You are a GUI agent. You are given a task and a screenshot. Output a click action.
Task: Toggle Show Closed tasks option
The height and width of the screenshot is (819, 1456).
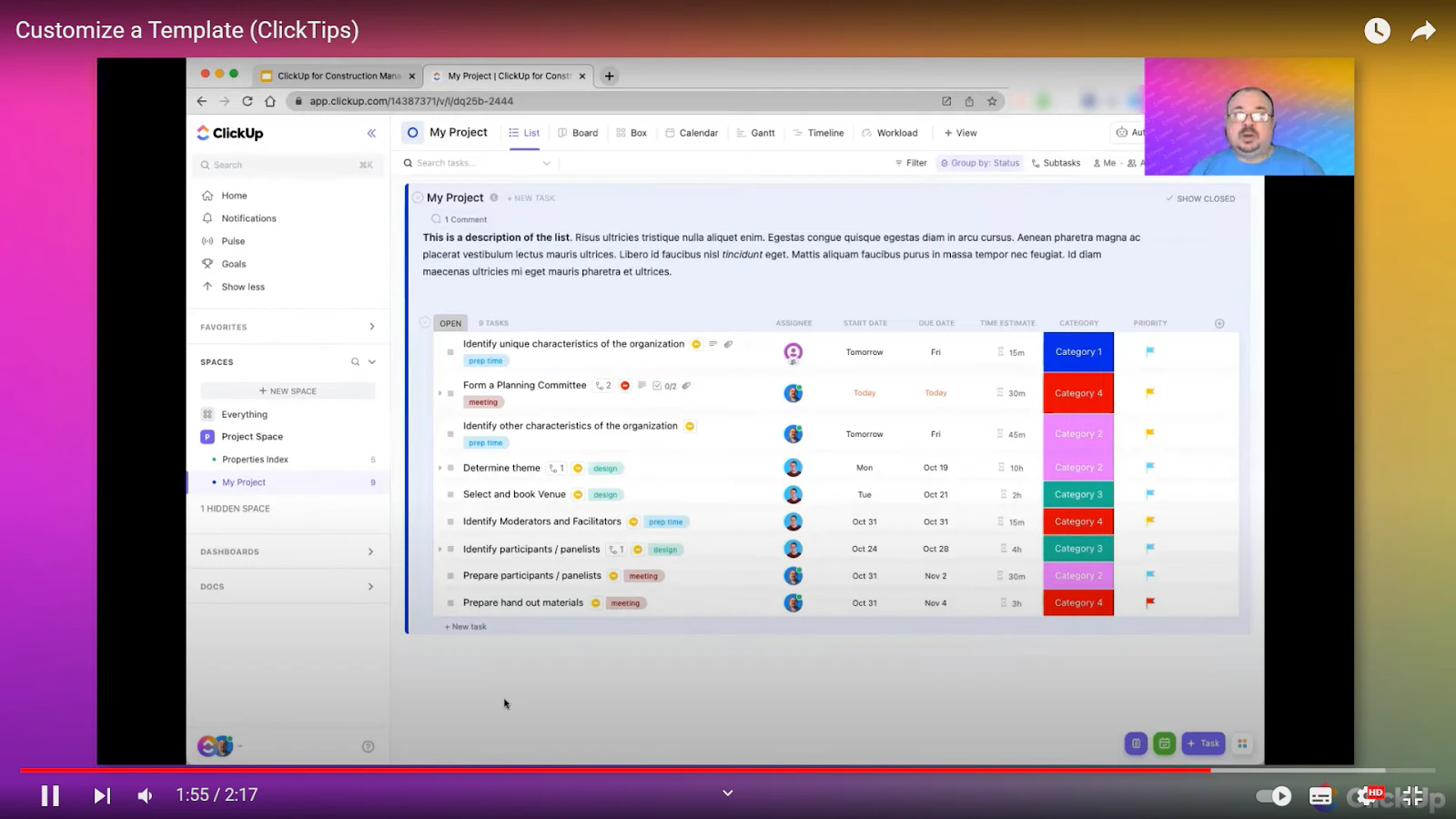[x=1200, y=198]
